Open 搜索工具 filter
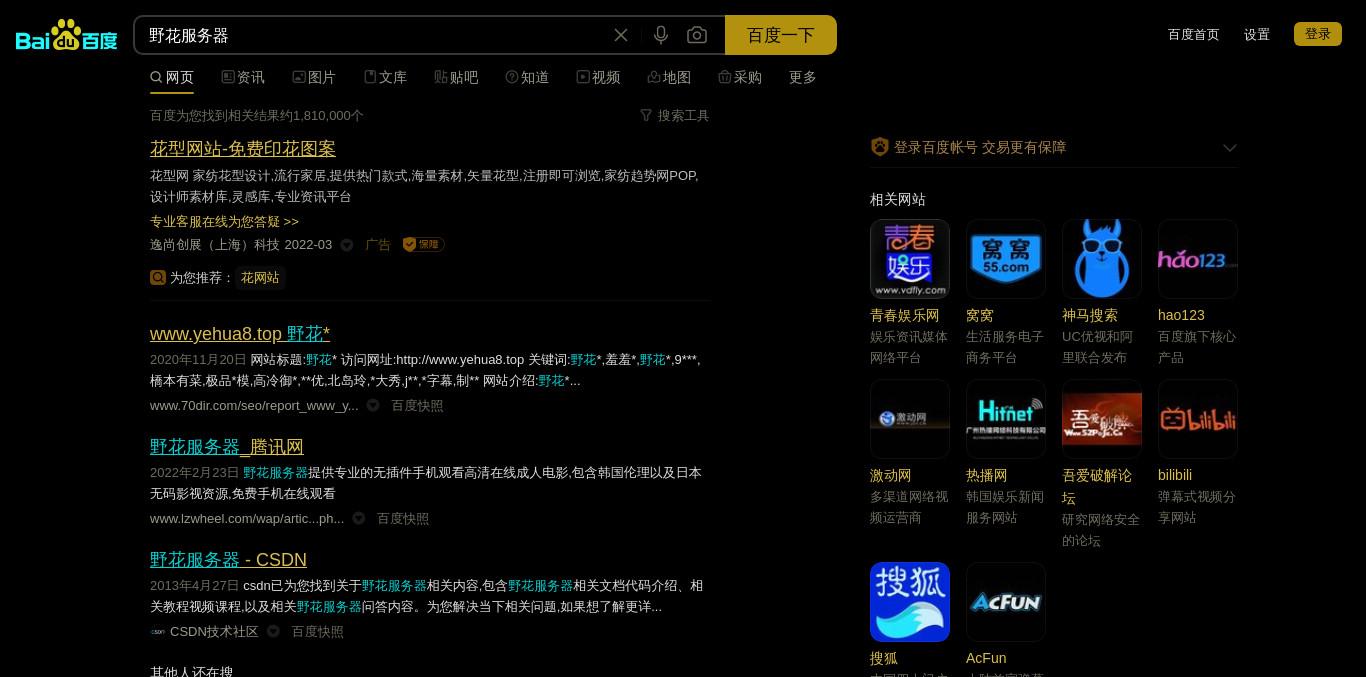This screenshot has width=1366, height=677. [675, 115]
